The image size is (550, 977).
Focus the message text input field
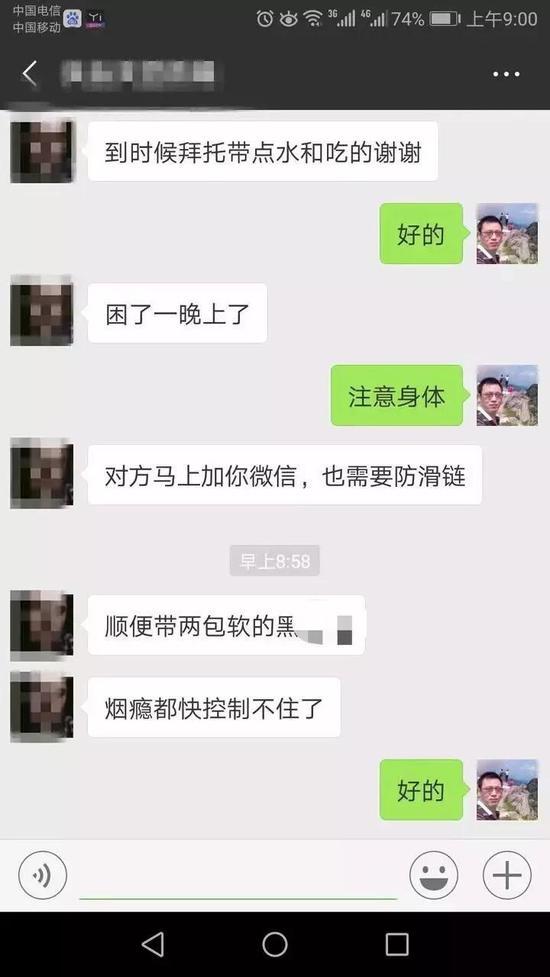click(x=238, y=877)
